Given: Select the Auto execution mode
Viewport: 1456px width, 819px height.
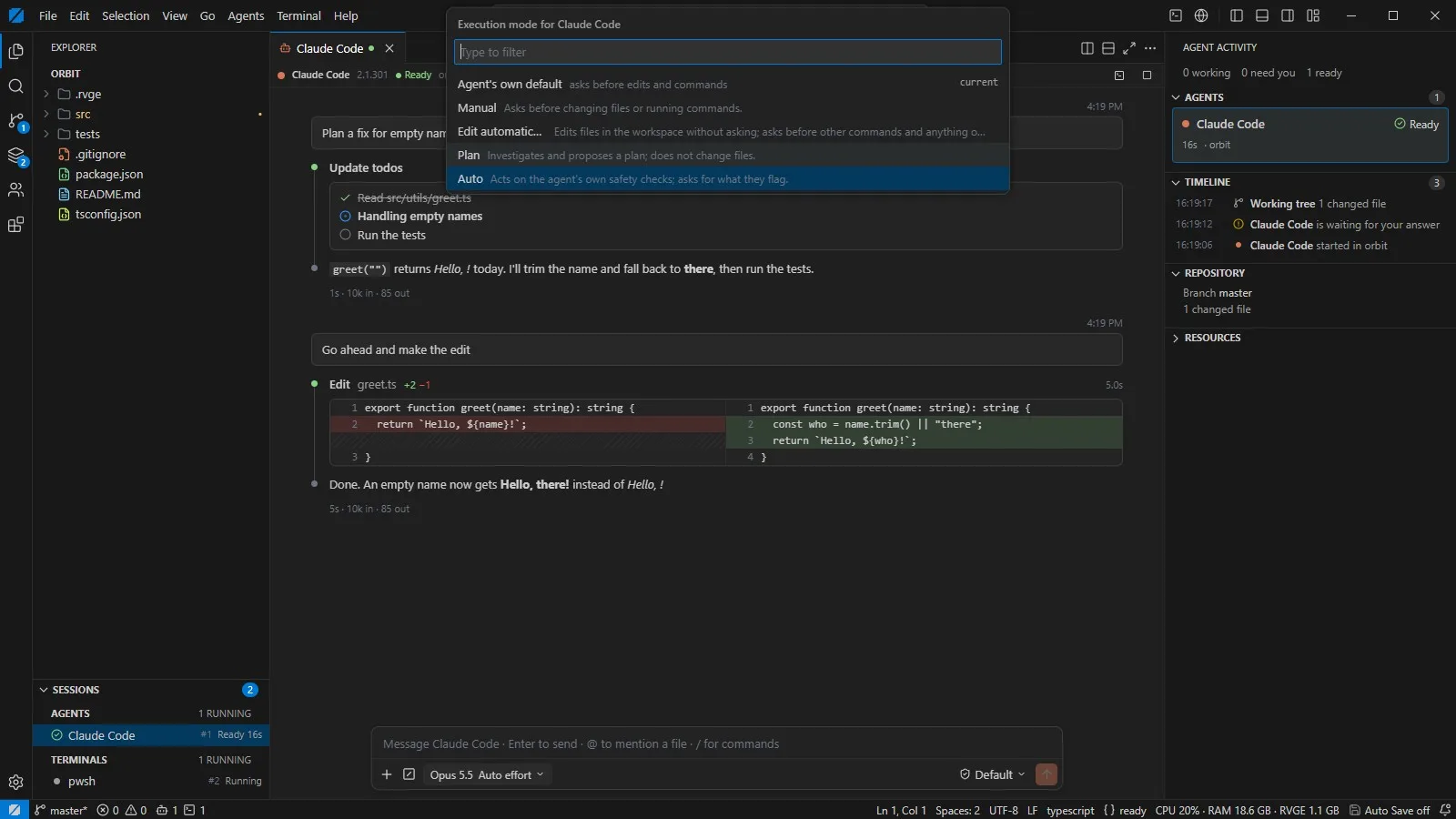Looking at the screenshot, I should coord(728,179).
